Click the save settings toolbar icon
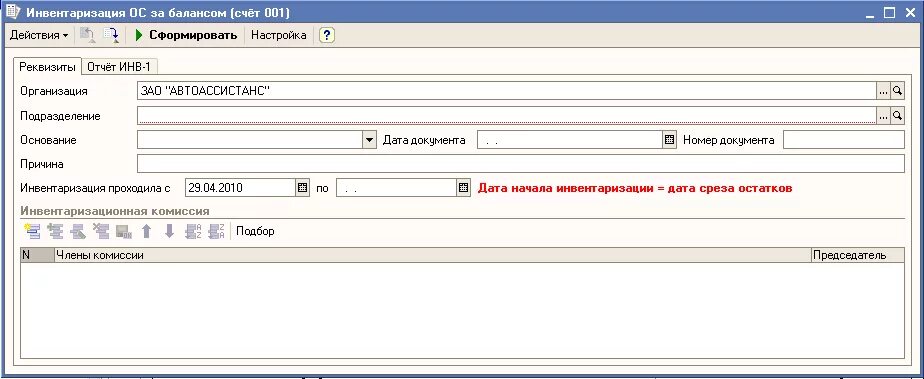Image resolution: width=924 pixels, height=379 pixels. point(111,35)
